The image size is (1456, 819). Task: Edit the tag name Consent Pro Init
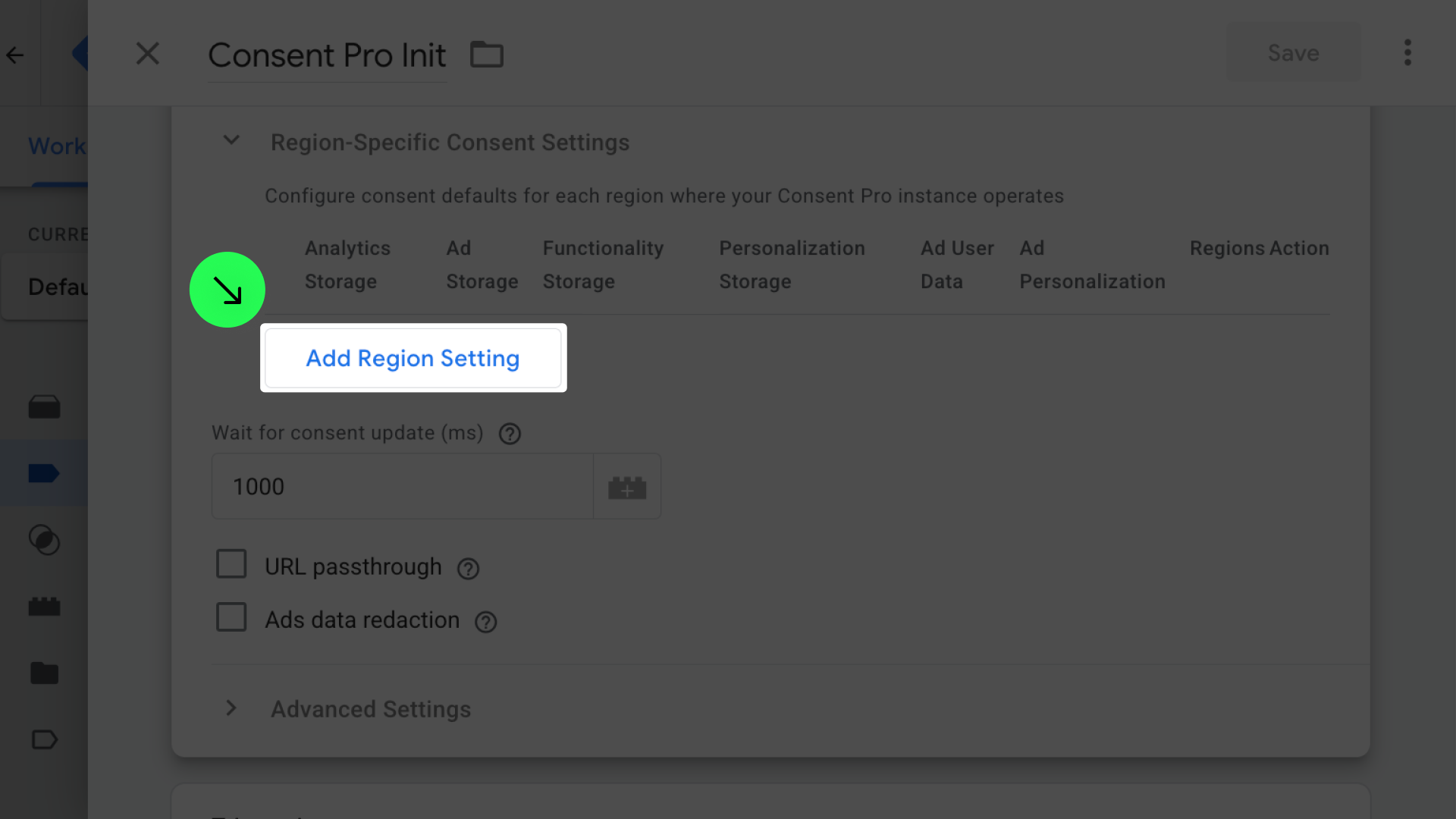pos(327,55)
